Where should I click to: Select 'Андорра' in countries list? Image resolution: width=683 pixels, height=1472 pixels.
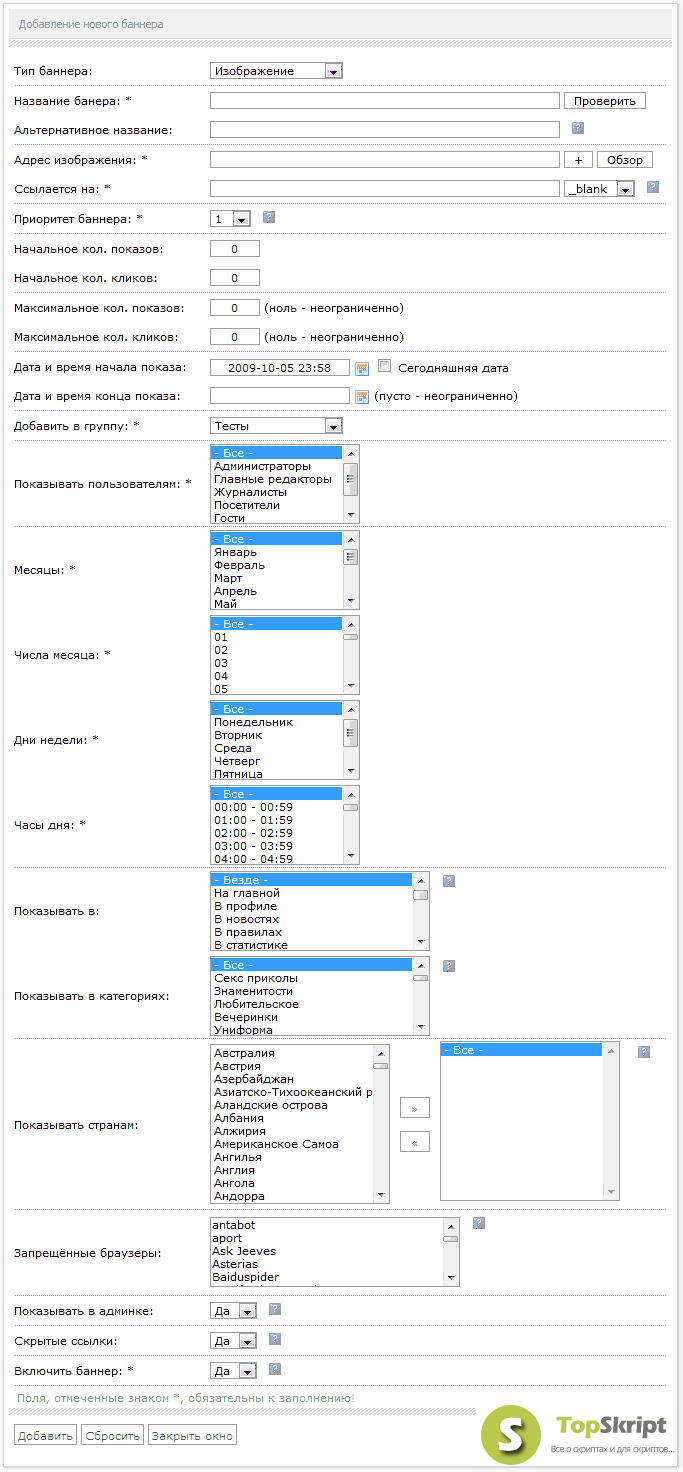coord(292,1196)
